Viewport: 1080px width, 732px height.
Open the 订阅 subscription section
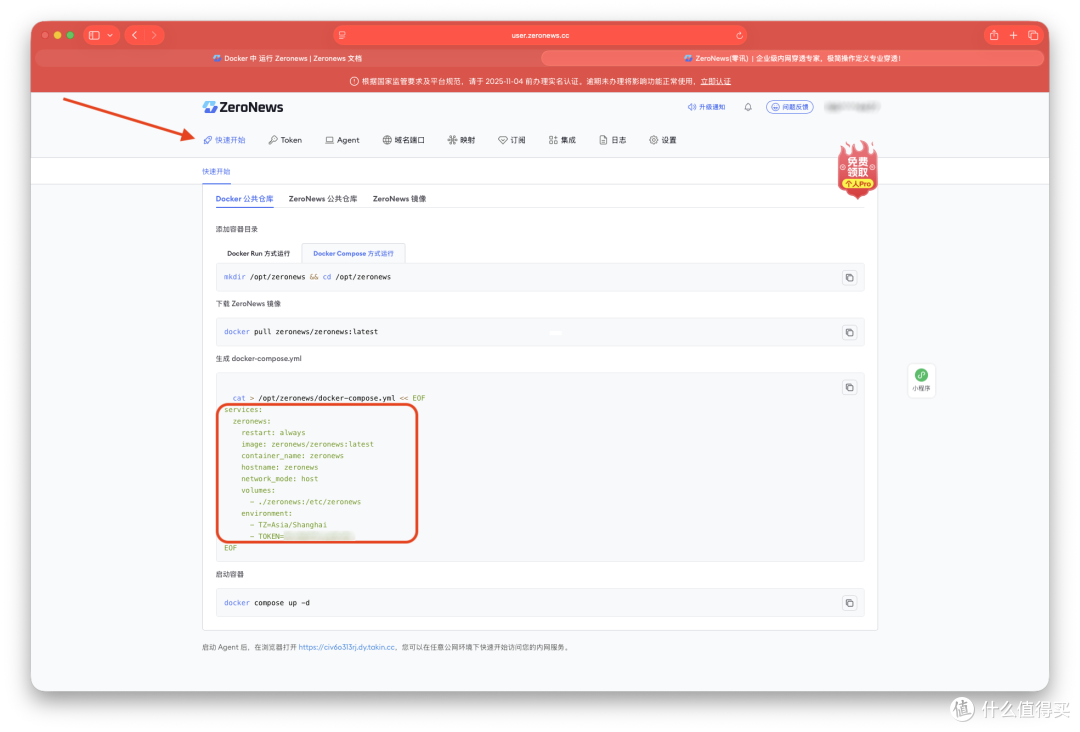tap(512, 140)
